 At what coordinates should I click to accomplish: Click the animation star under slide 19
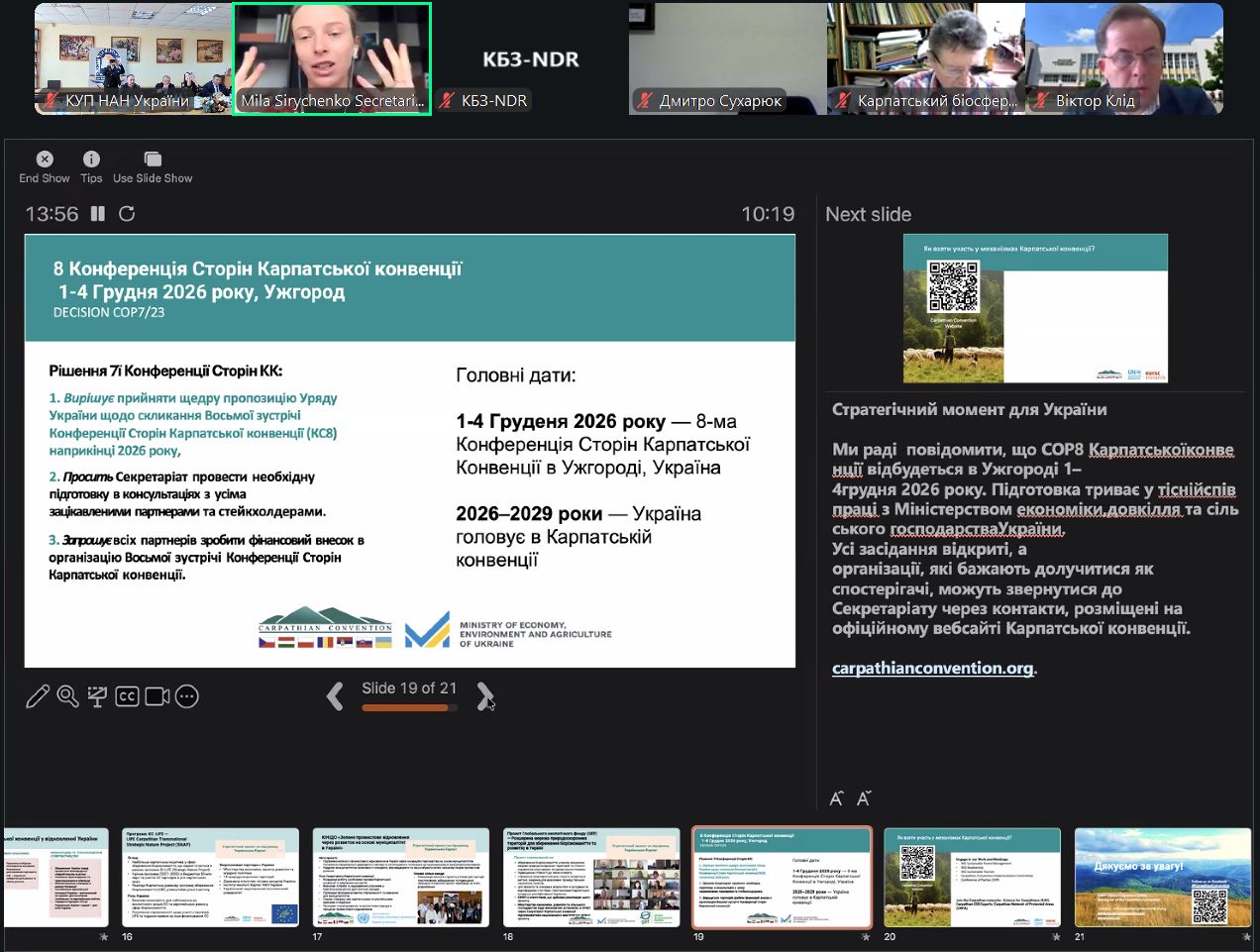click(865, 936)
